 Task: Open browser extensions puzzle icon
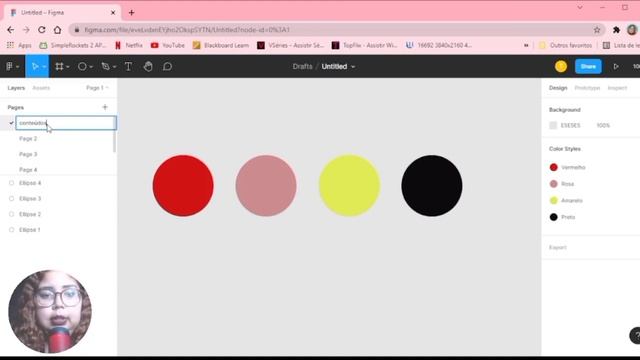pyautogui.click(x=616, y=30)
